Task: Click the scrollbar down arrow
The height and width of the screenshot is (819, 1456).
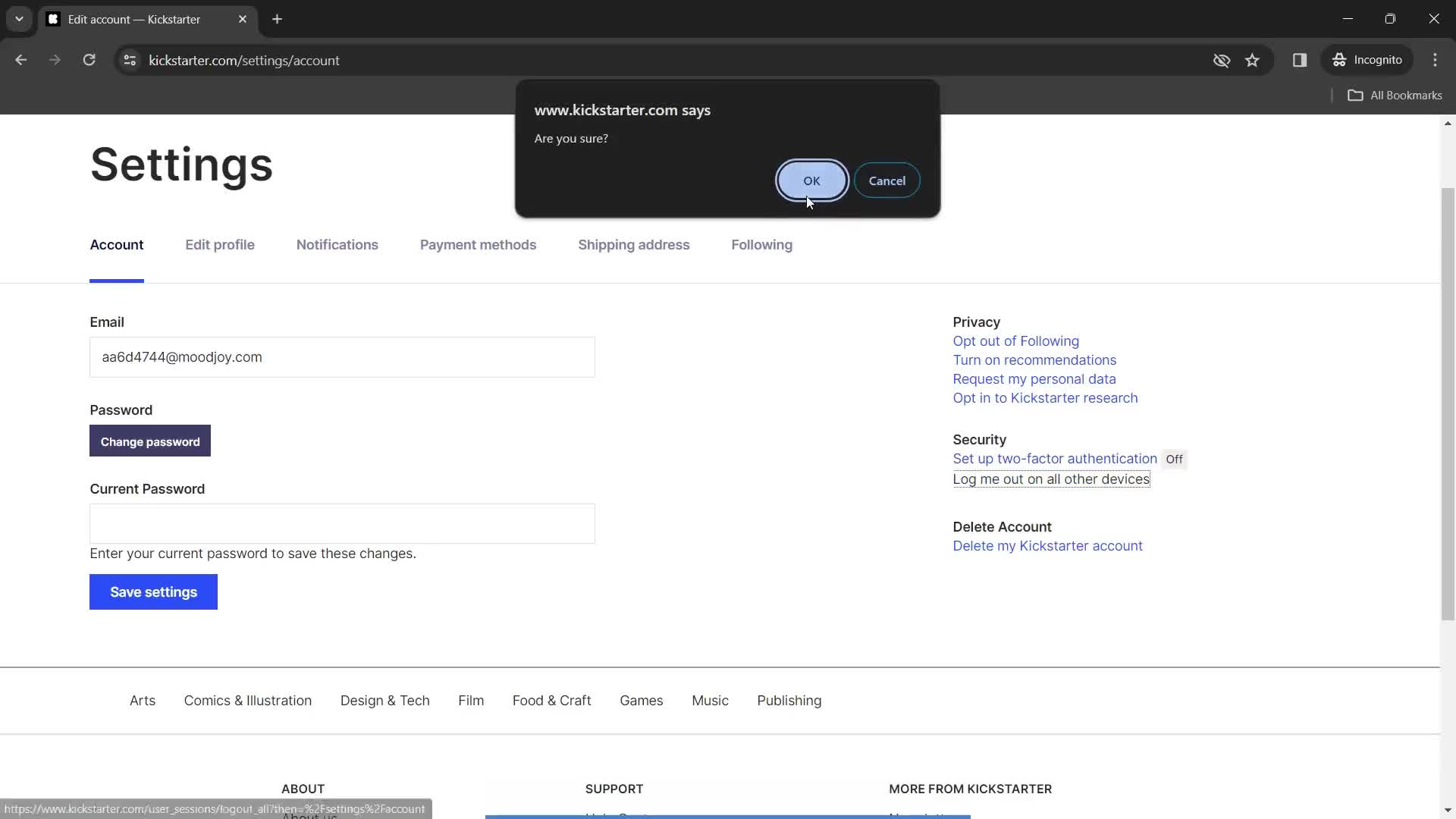Action: coord(1448,811)
